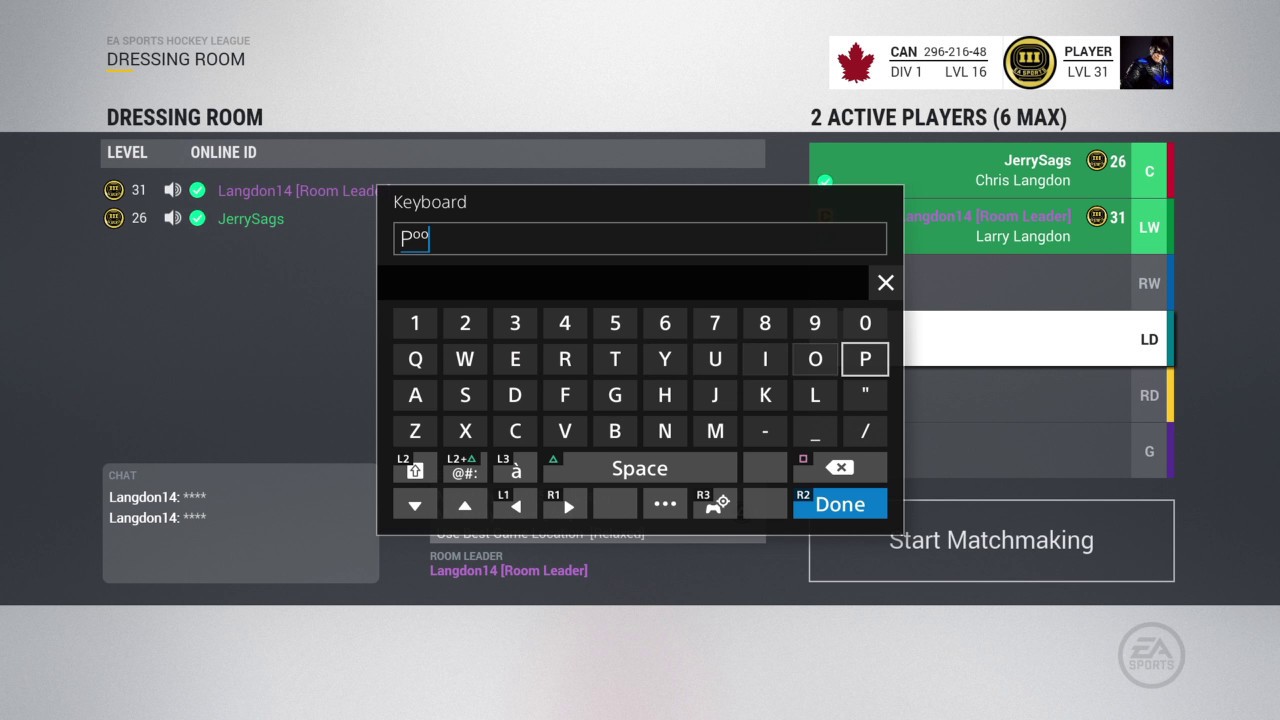This screenshot has height=720, width=1280.
Task: Switch to symbols @#: keyboard layout
Action: click(x=465, y=468)
